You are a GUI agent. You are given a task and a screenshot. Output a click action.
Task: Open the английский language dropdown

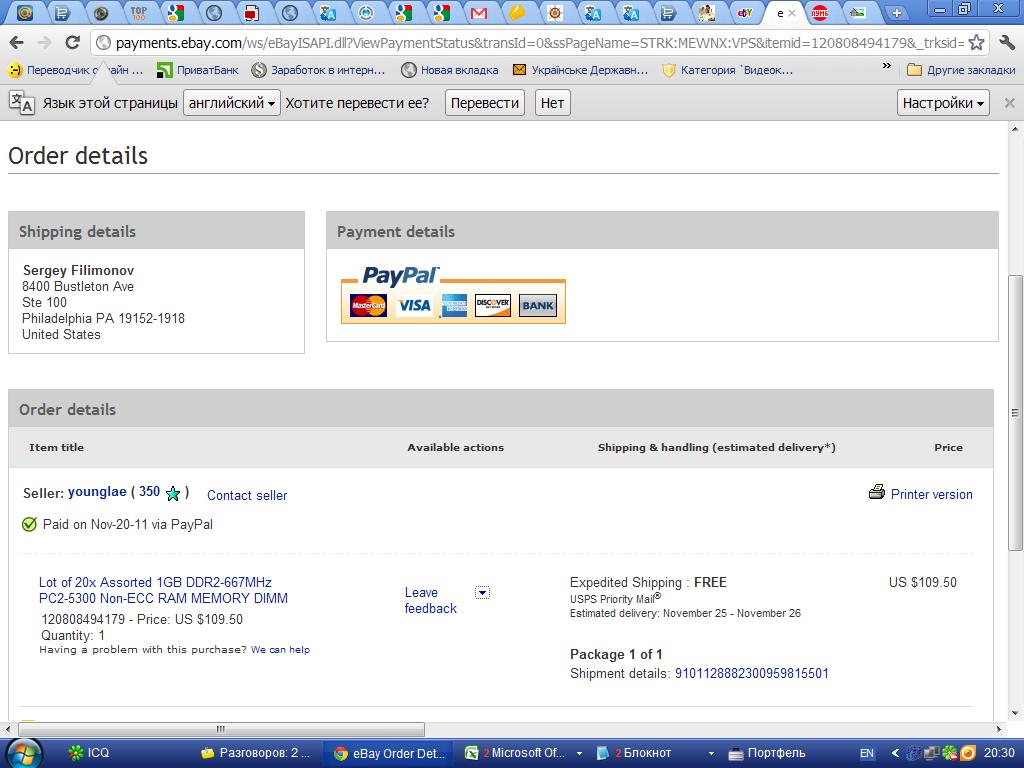(232, 103)
